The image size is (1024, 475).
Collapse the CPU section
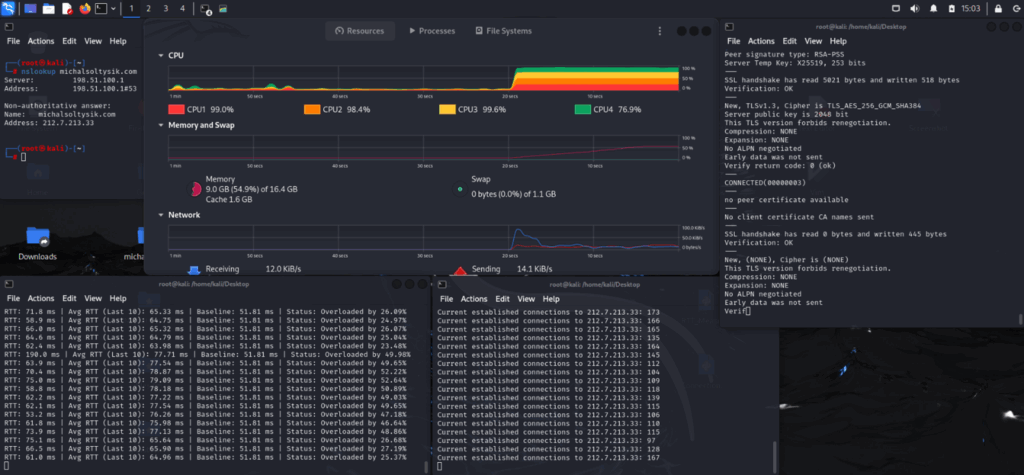coord(161,56)
